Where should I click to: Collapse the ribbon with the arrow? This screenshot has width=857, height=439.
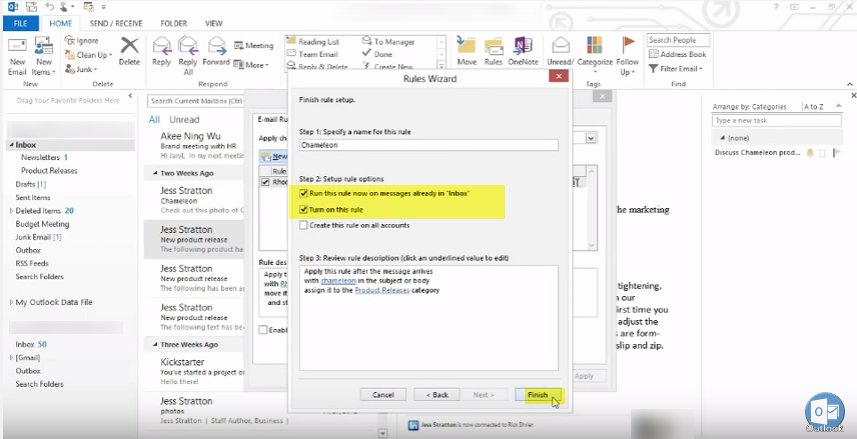pos(849,84)
